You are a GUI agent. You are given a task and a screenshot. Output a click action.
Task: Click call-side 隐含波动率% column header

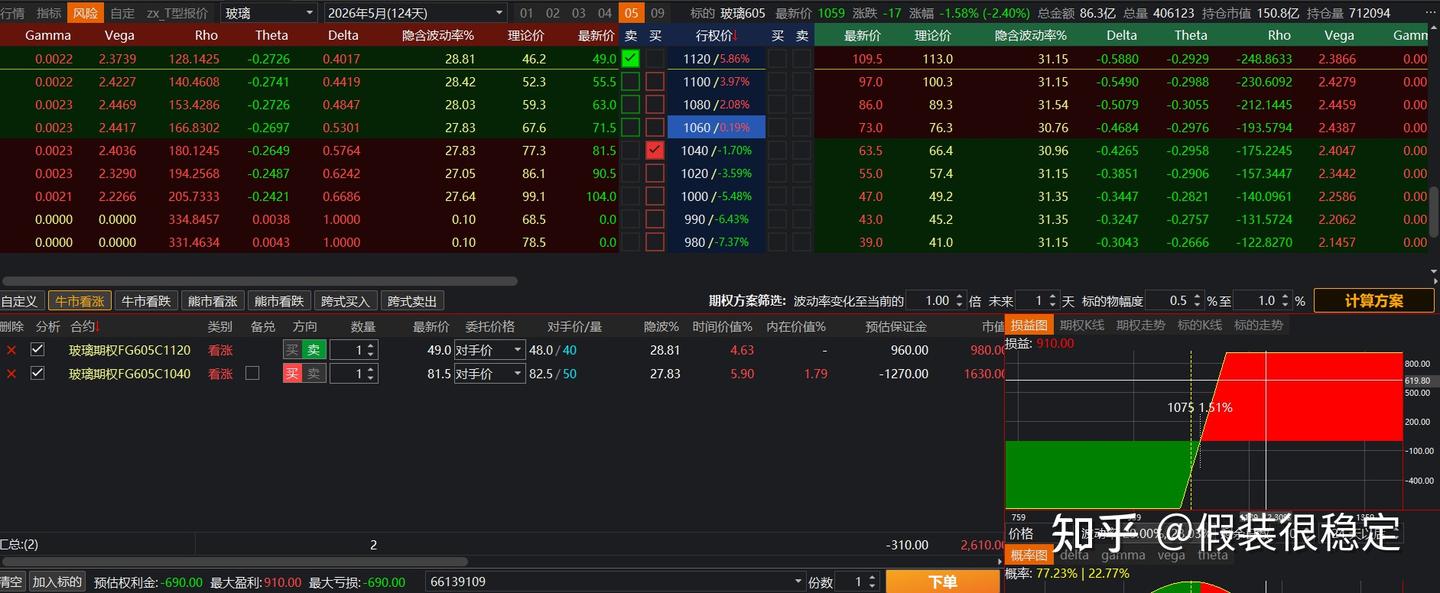[x=438, y=35]
